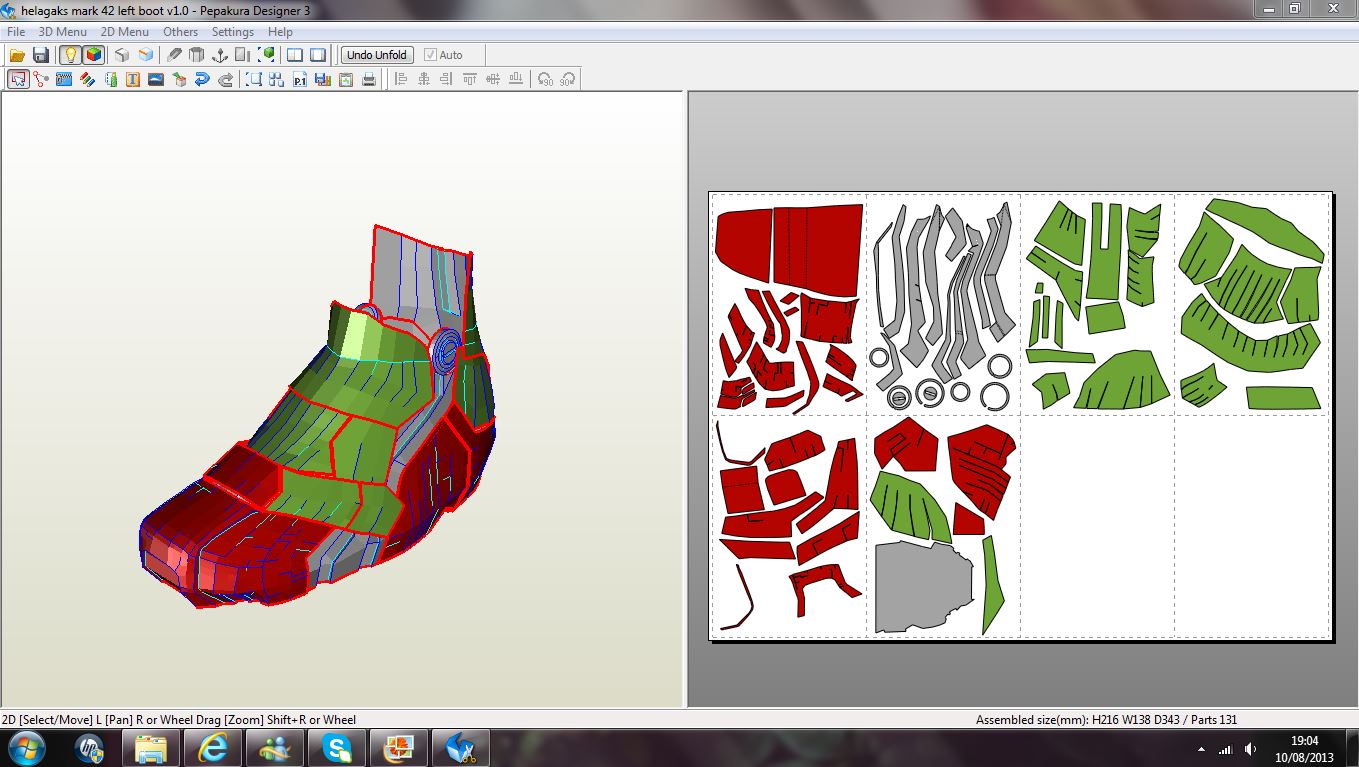
Task: Click the anchor icon in the toolbar
Action: pos(219,55)
